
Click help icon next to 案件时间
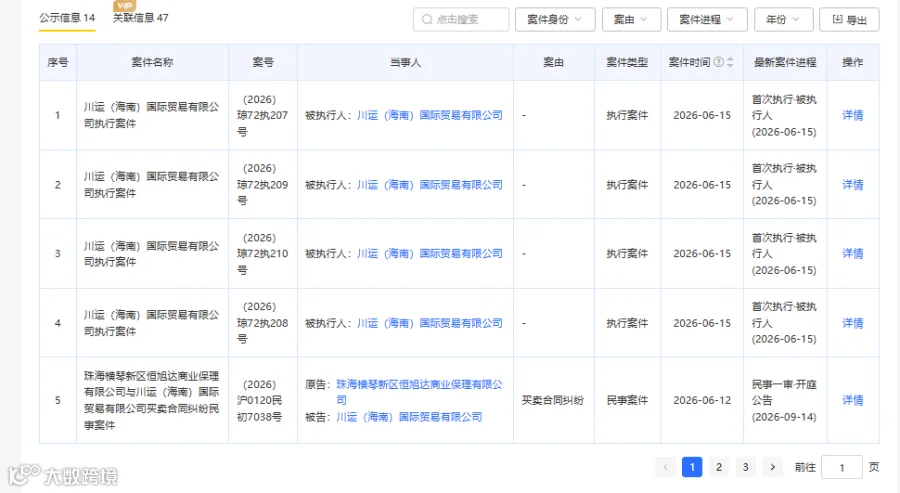pyautogui.click(x=718, y=62)
